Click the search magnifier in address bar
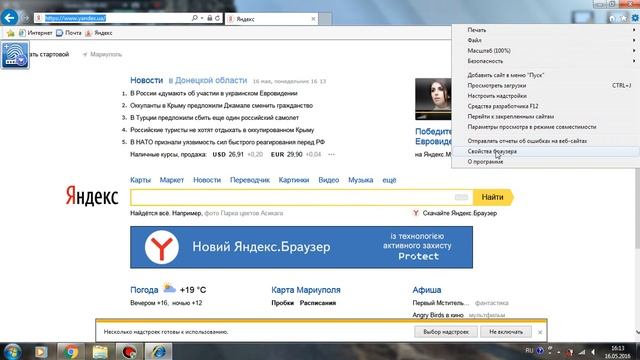Viewport: 640px width, 360px height. [x=195, y=18]
